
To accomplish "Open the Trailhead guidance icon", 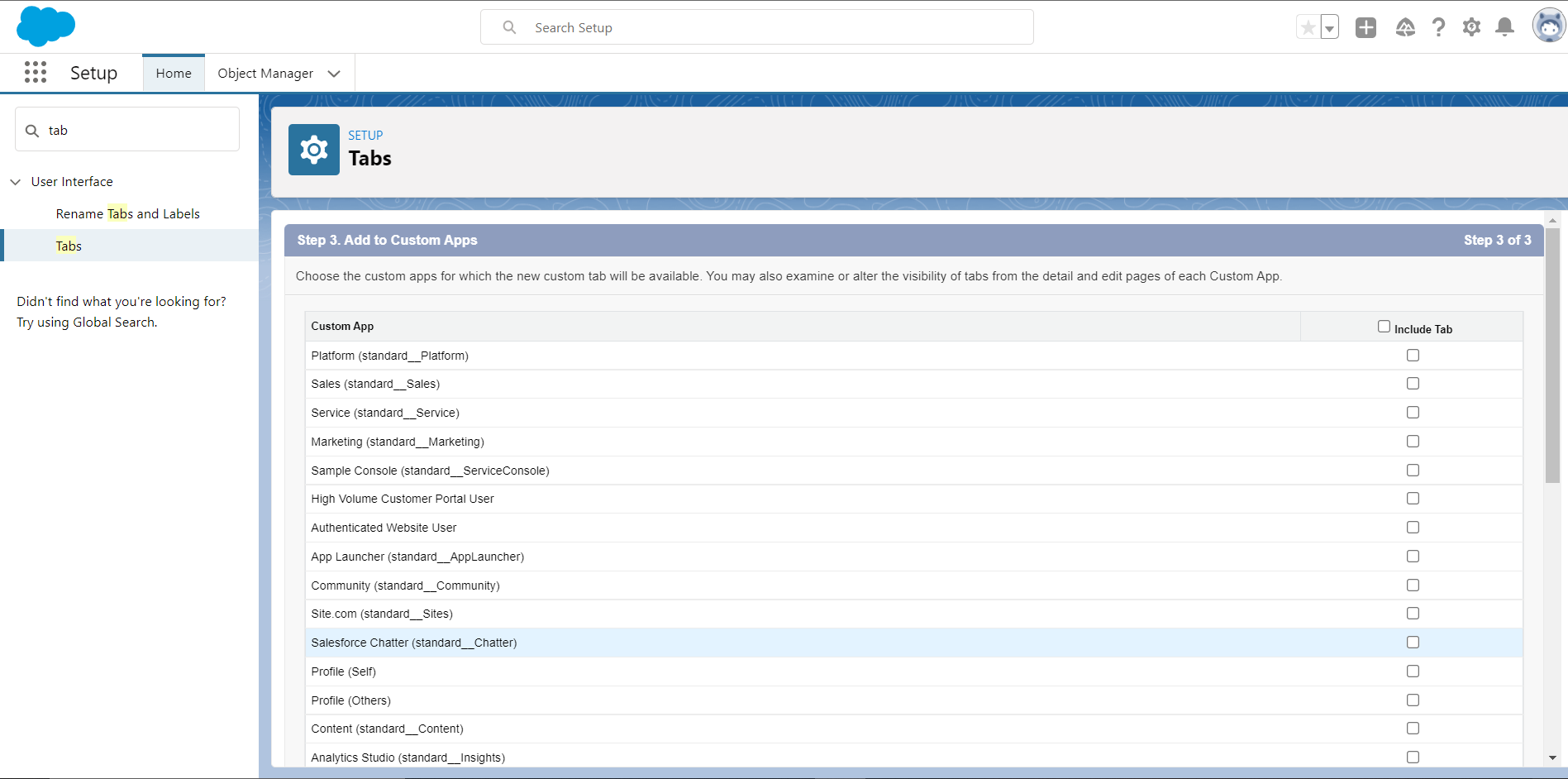I will 1405,28.
